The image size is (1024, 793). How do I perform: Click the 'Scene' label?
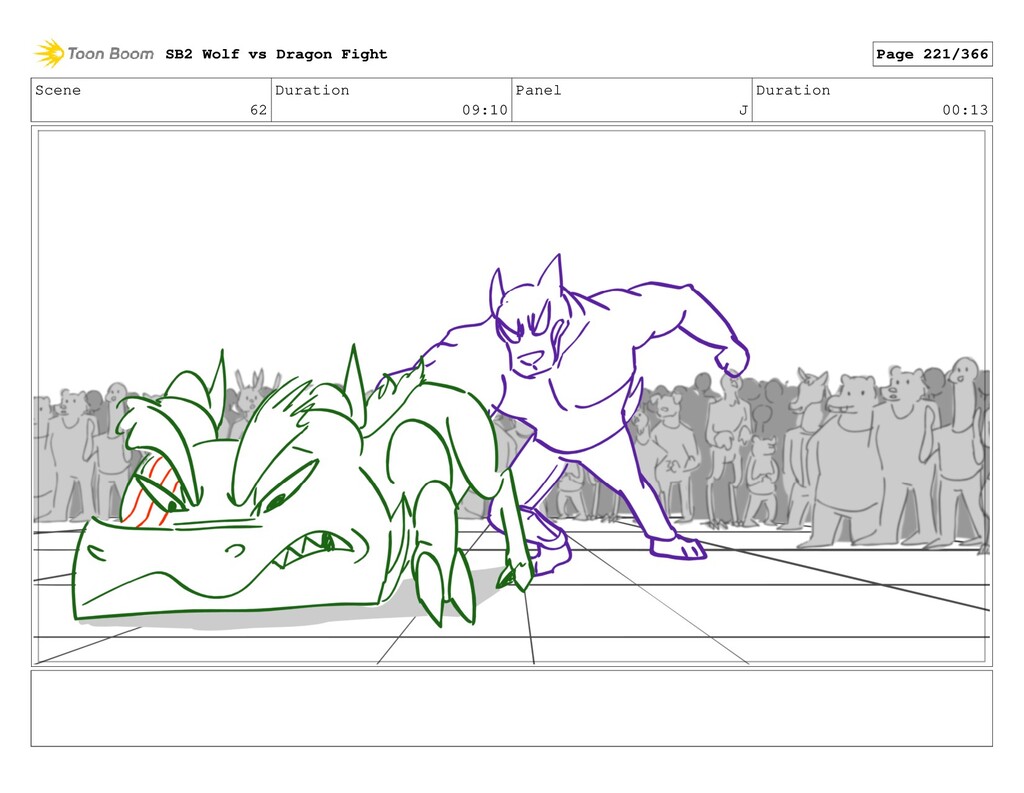pyautogui.click(x=58, y=90)
